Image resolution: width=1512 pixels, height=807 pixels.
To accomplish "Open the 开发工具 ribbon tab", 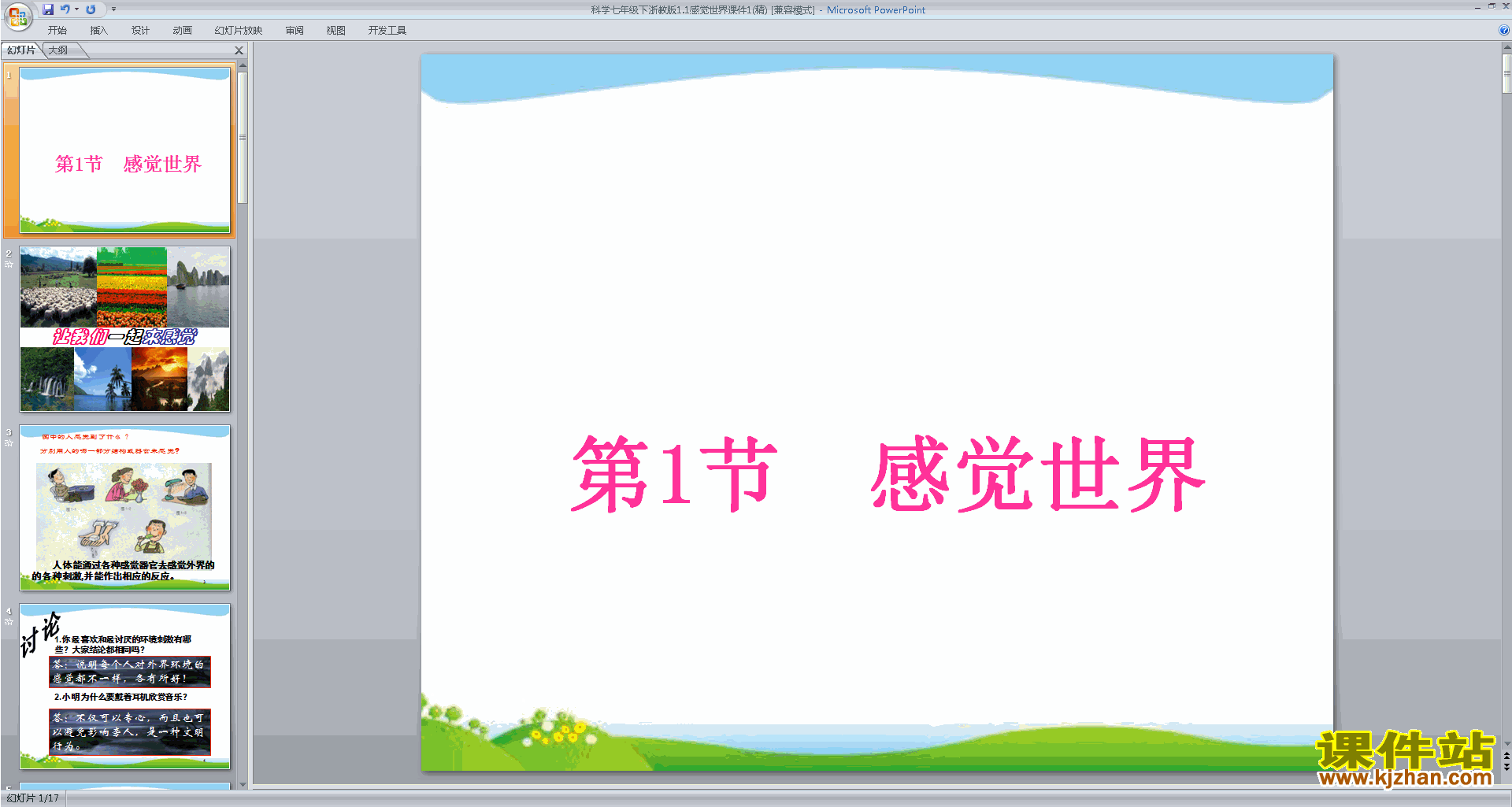I will click(x=387, y=31).
